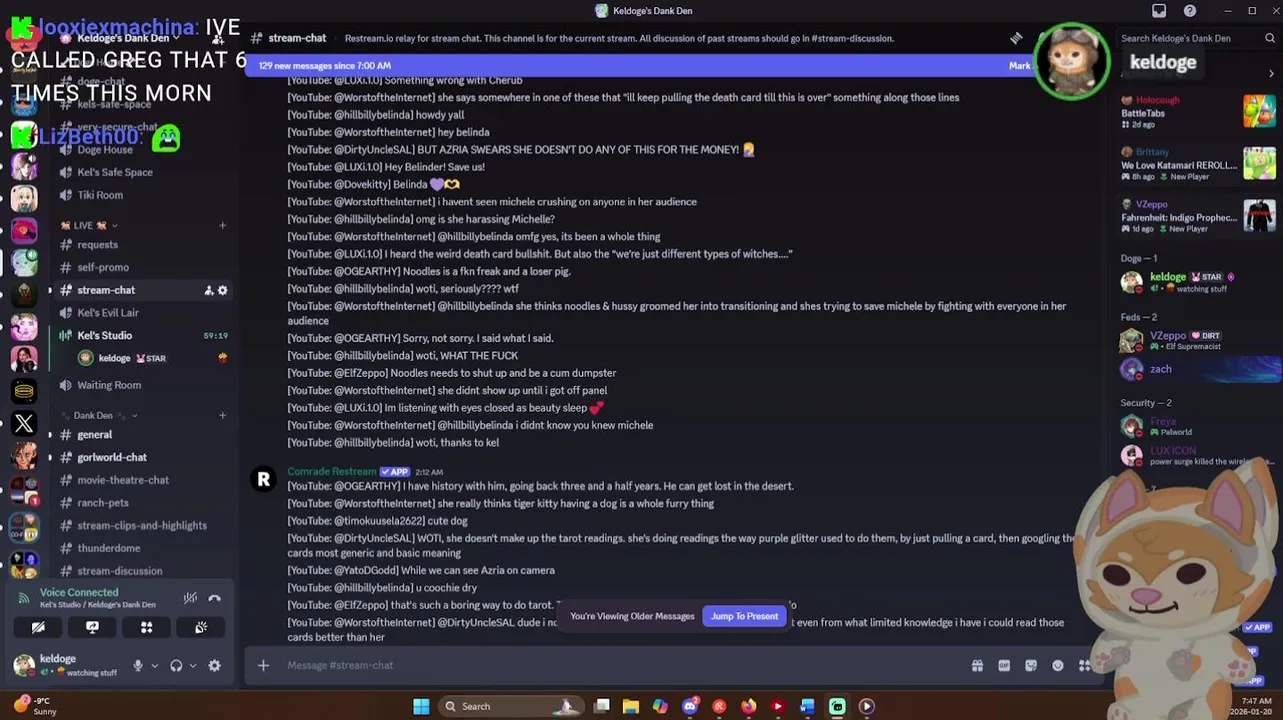Expand the headphone output options arrow
1283x720 pixels.
pos(192,666)
